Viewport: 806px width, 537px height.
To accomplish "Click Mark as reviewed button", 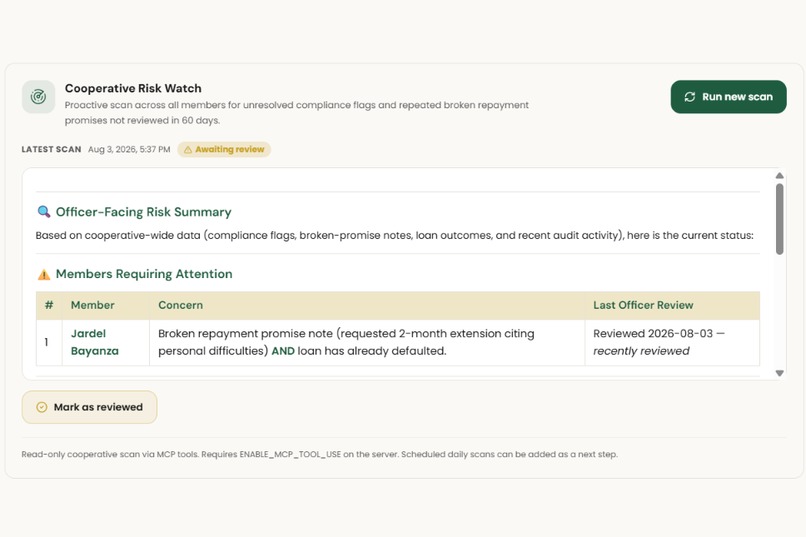I will click(89, 407).
